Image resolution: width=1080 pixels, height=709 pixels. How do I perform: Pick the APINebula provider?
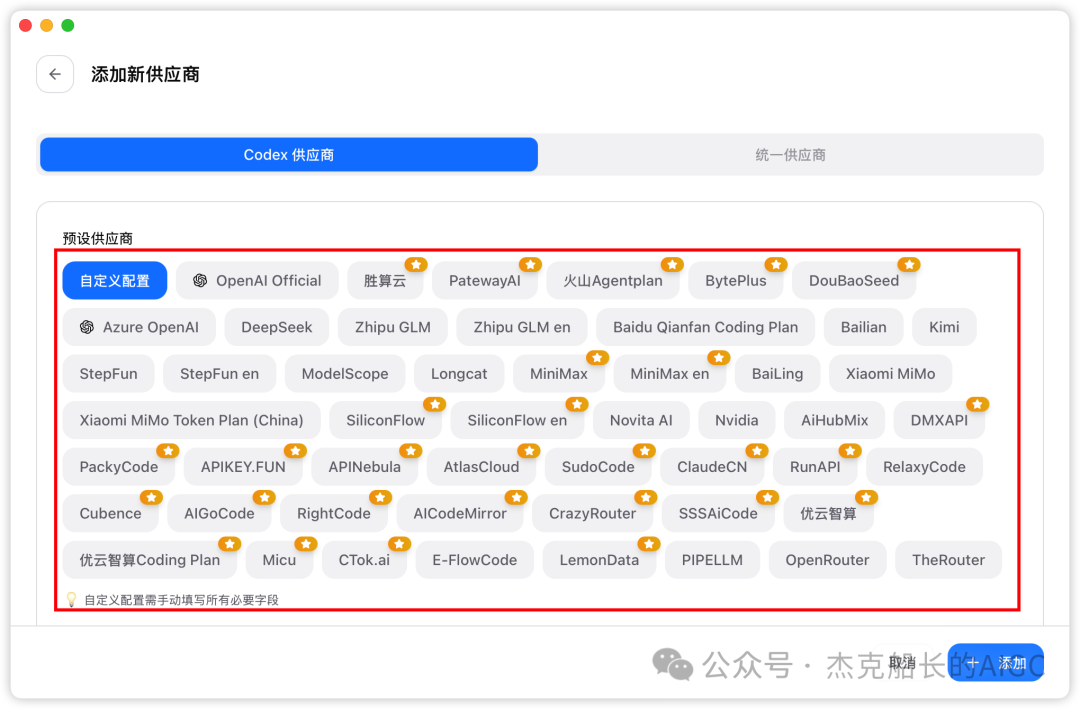[x=364, y=467]
